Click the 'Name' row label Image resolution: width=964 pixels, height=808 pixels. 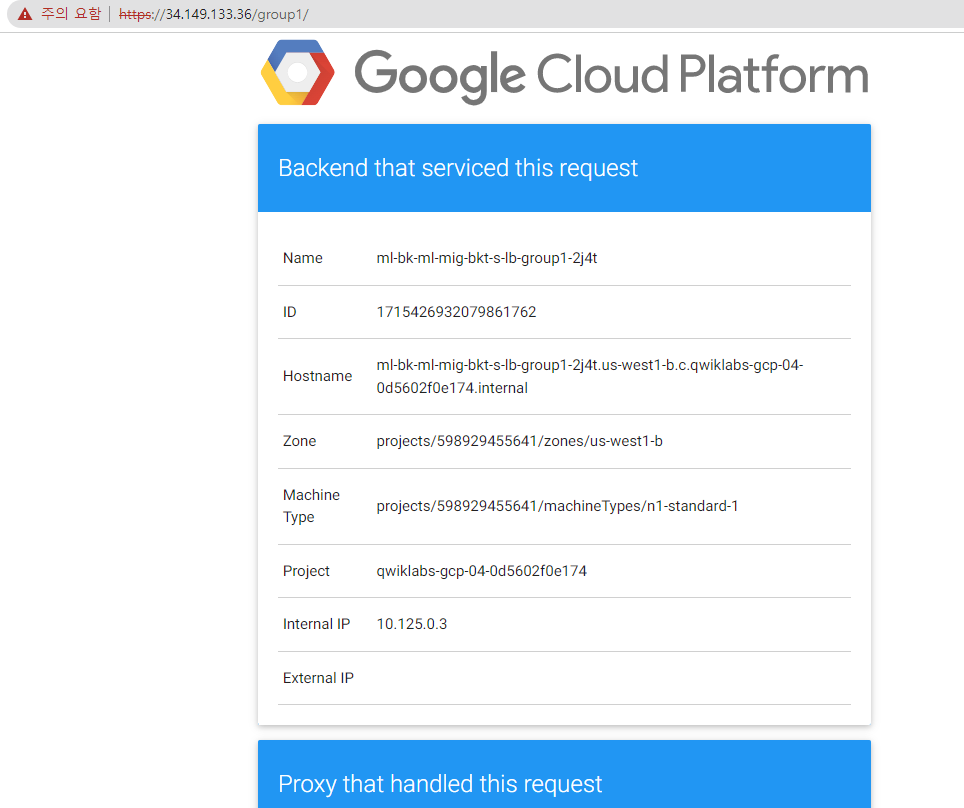click(x=302, y=258)
